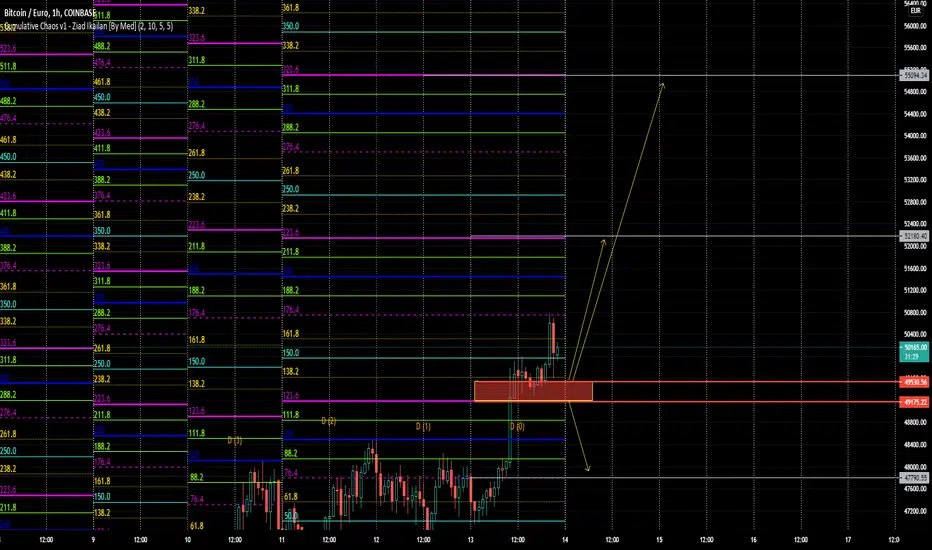Click the 53200.00 price axis tick
Screen dimensions: 932x550
click(x=915, y=180)
